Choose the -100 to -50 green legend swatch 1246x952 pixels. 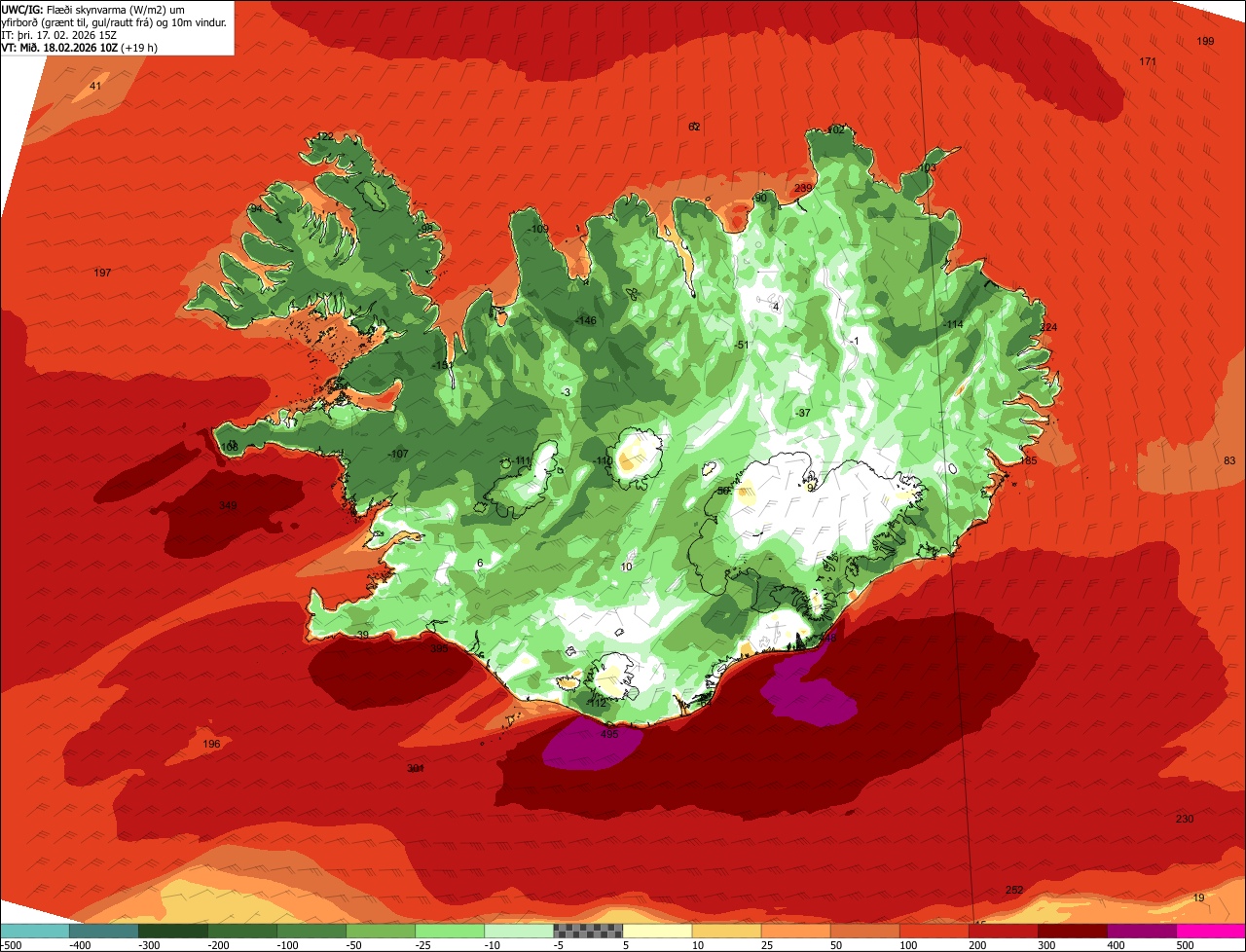[x=311, y=931]
